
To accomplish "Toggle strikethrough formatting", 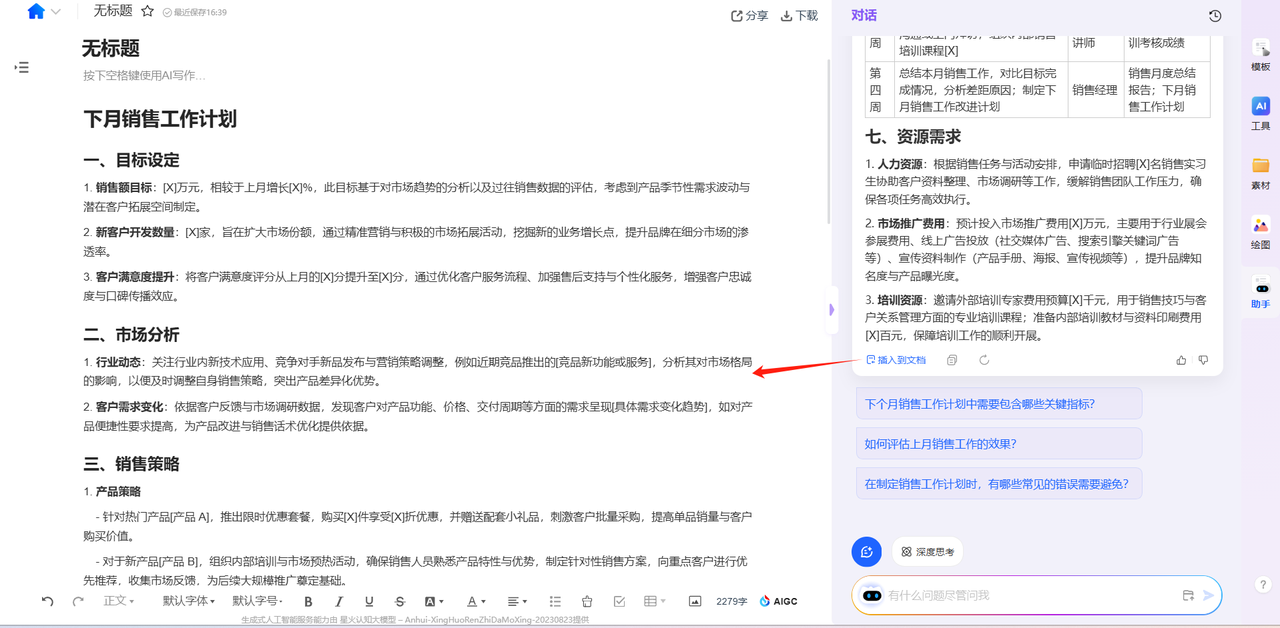I will [400, 601].
